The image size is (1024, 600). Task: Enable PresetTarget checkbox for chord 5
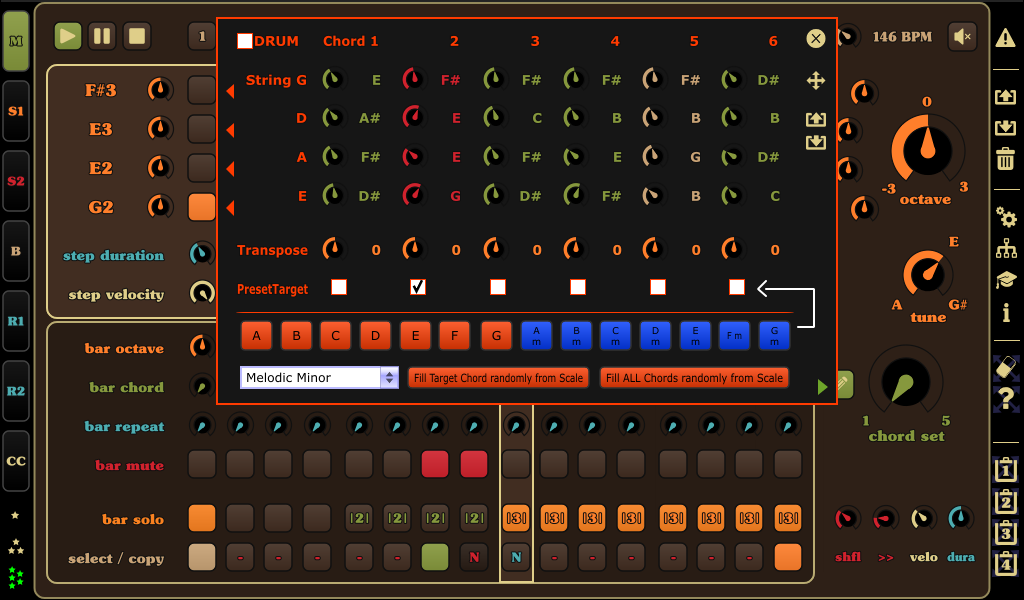[658, 287]
